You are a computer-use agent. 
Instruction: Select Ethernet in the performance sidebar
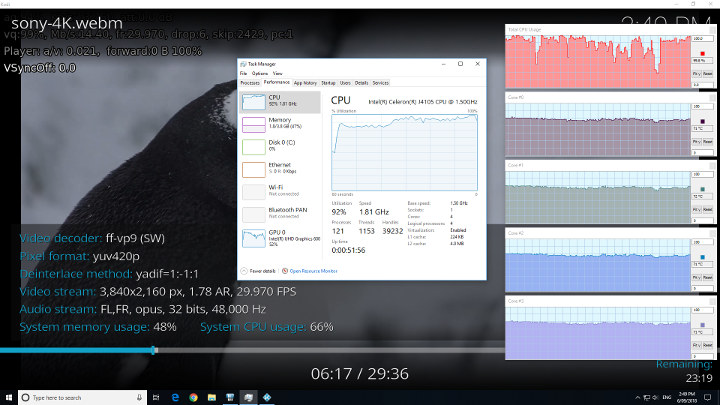click(280, 169)
